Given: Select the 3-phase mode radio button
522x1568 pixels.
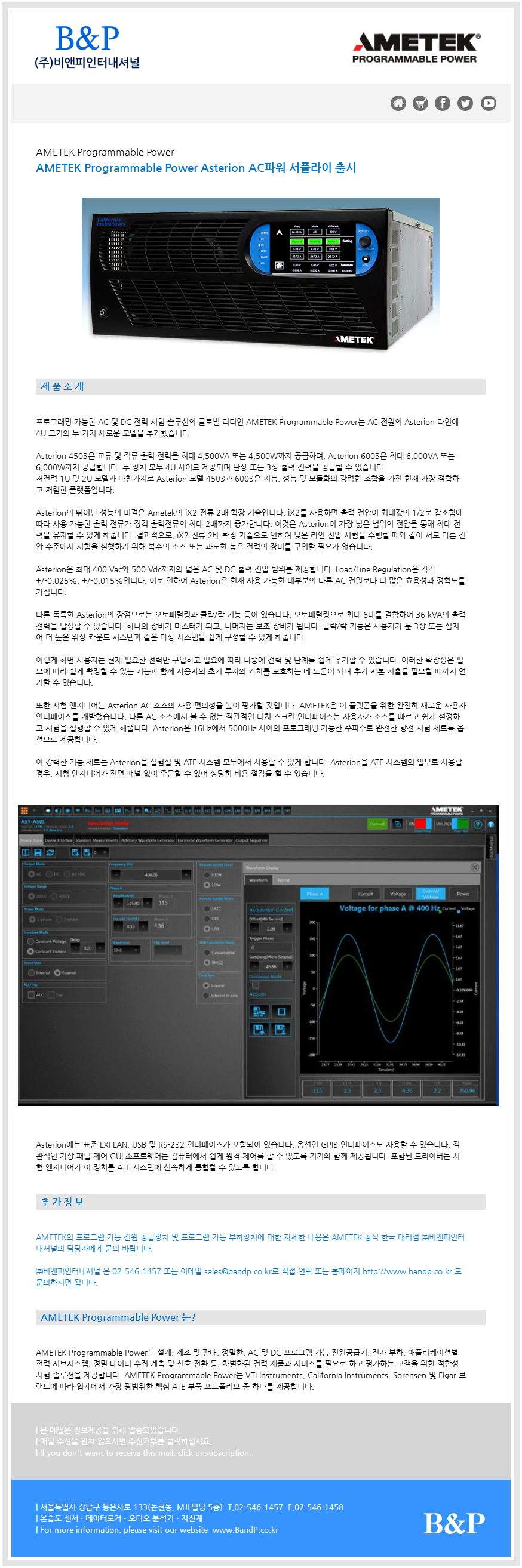Looking at the screenshot, I should (x=59, y=919).
